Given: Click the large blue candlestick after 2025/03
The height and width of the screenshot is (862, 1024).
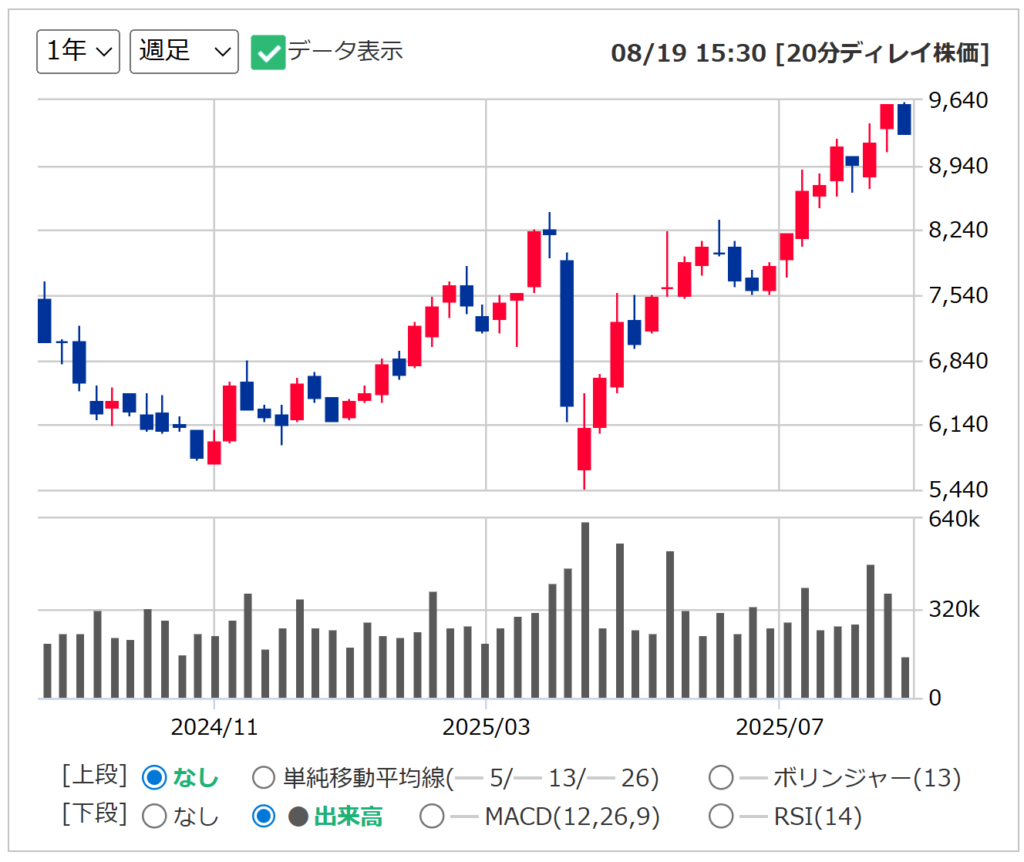Looking at the screenshot, I should (x=567, y=333).
